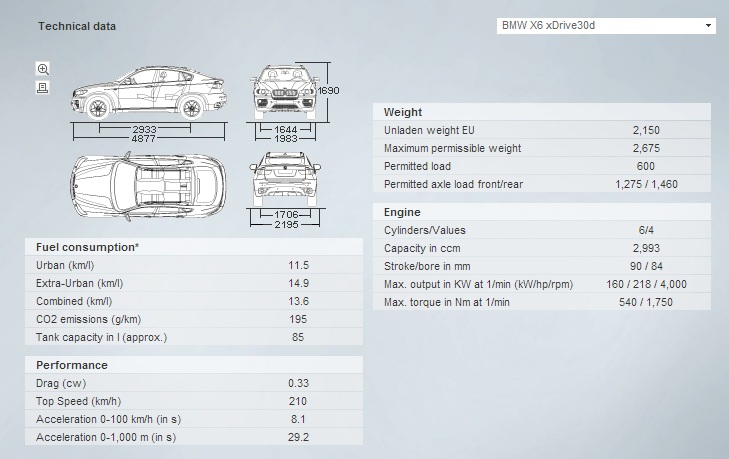The height and width of the screenshot is (459, 729).
Task: Click the 2,993 capacity value
Action: (x=646, y=248)
